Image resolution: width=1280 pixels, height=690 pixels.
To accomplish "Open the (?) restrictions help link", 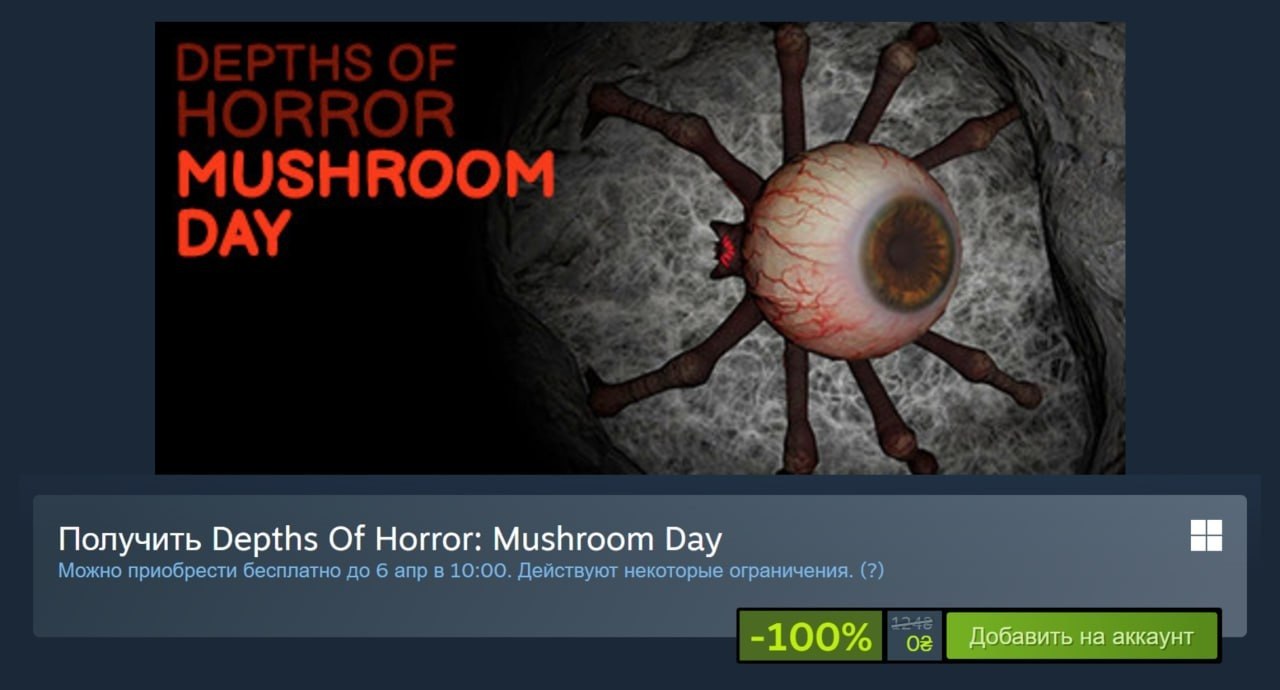I will [872, 571].
